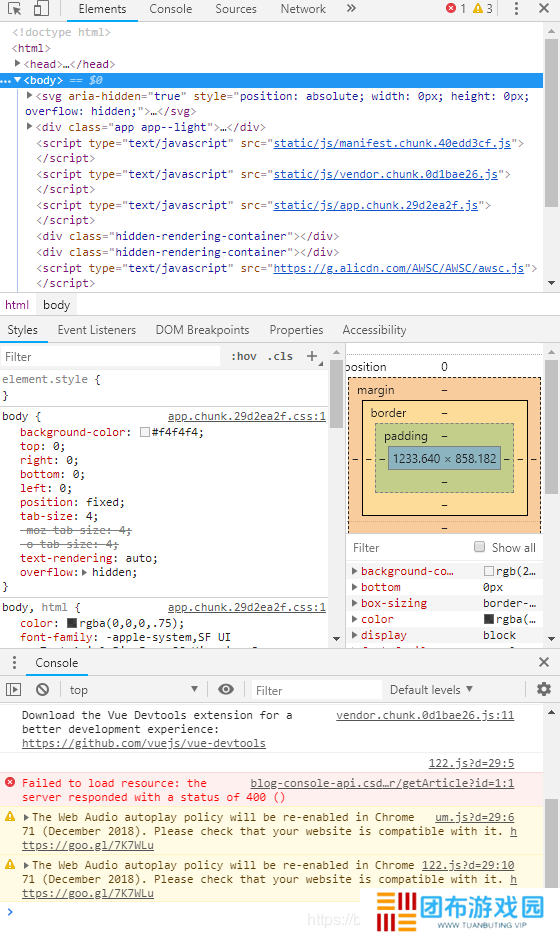The image size is (560, 938).
Task: Toggle the .cls class editor
Action: (x=280, y=357)
